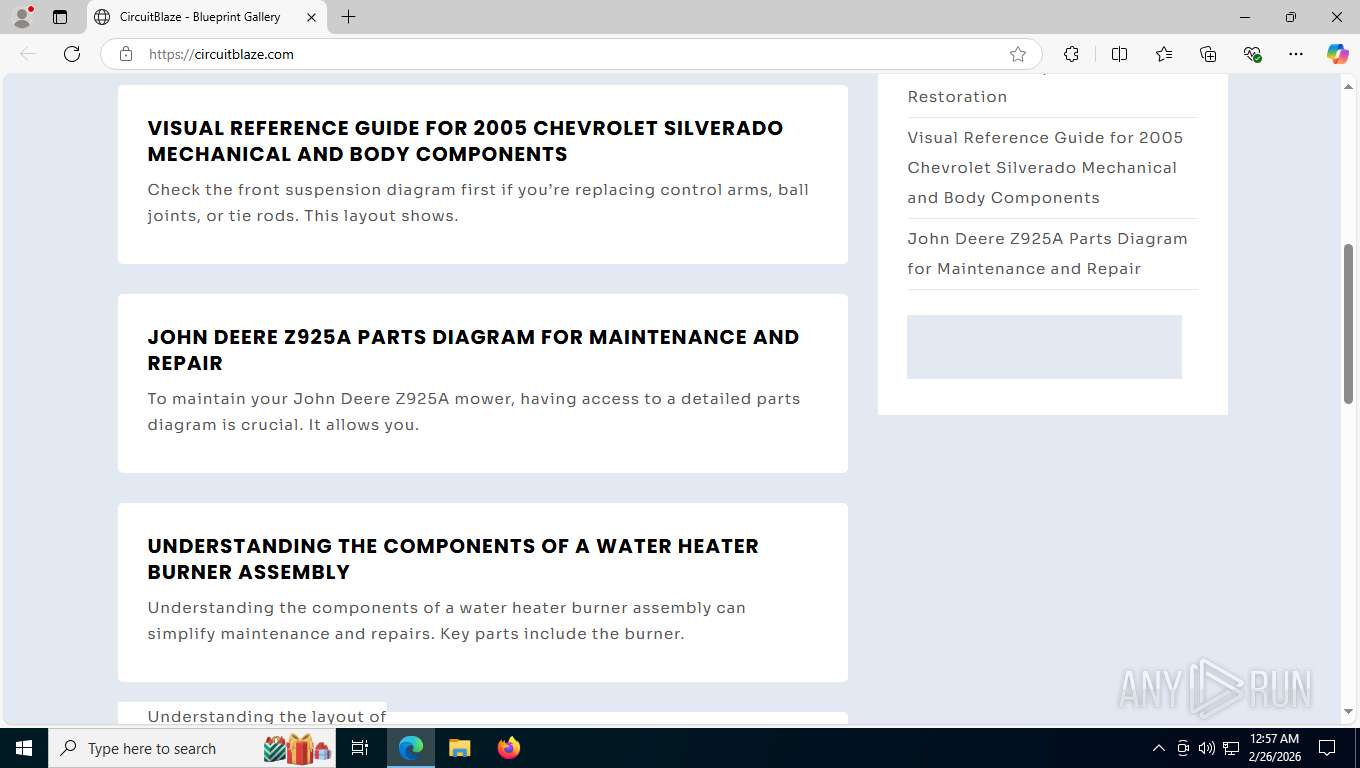This screenshot has width=1360, height=768.
Task: Open Collections panel
Action: pos(1208,54)
